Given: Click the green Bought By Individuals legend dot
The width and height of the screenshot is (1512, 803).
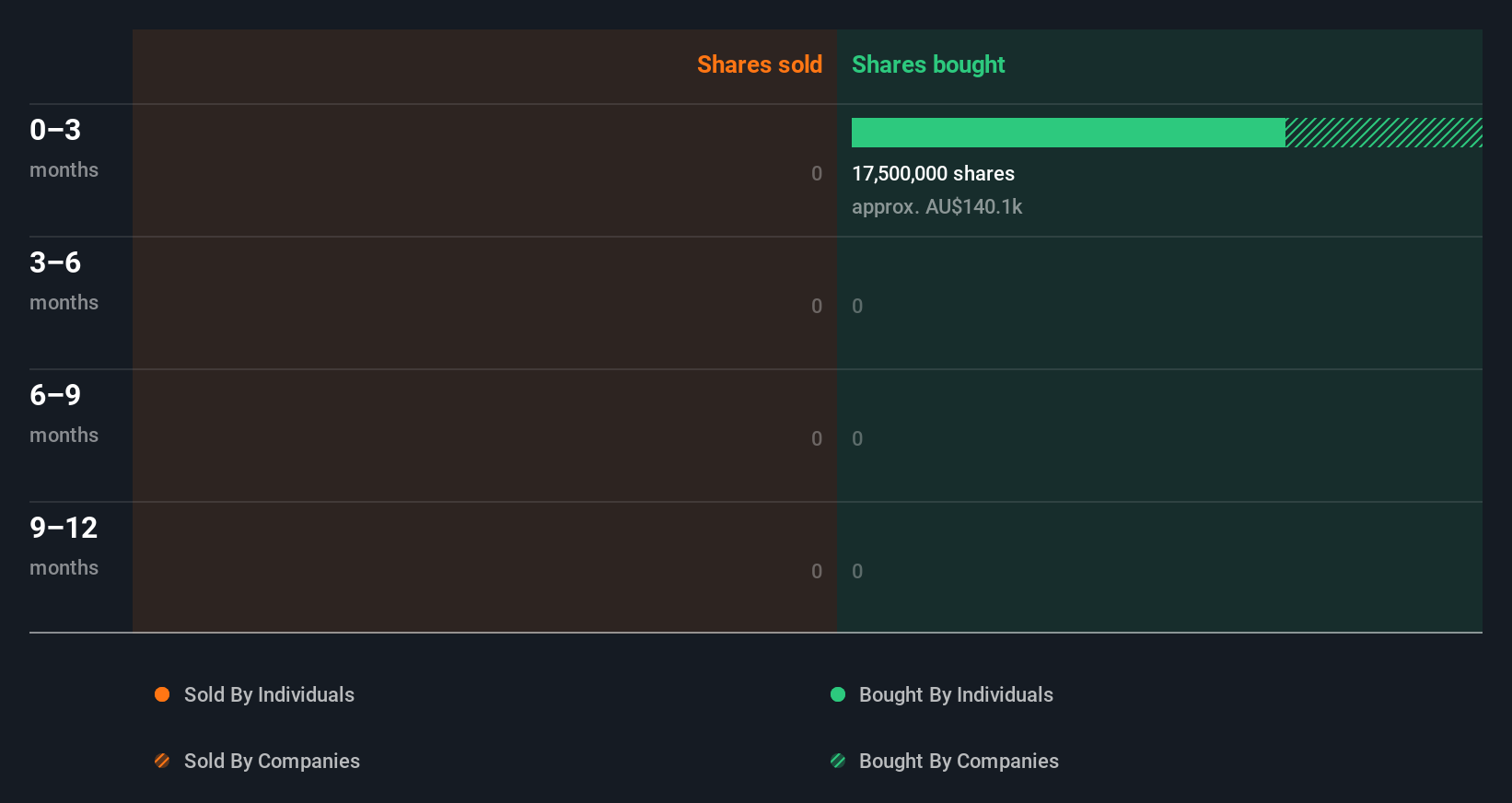Looking at the screenshot, I should [838, 694].
